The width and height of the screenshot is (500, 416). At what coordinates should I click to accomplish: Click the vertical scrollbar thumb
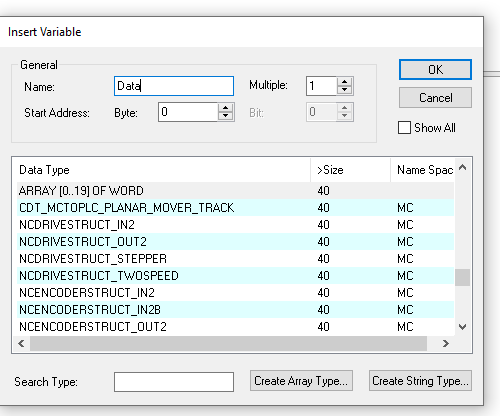click(x=463, y=277)
